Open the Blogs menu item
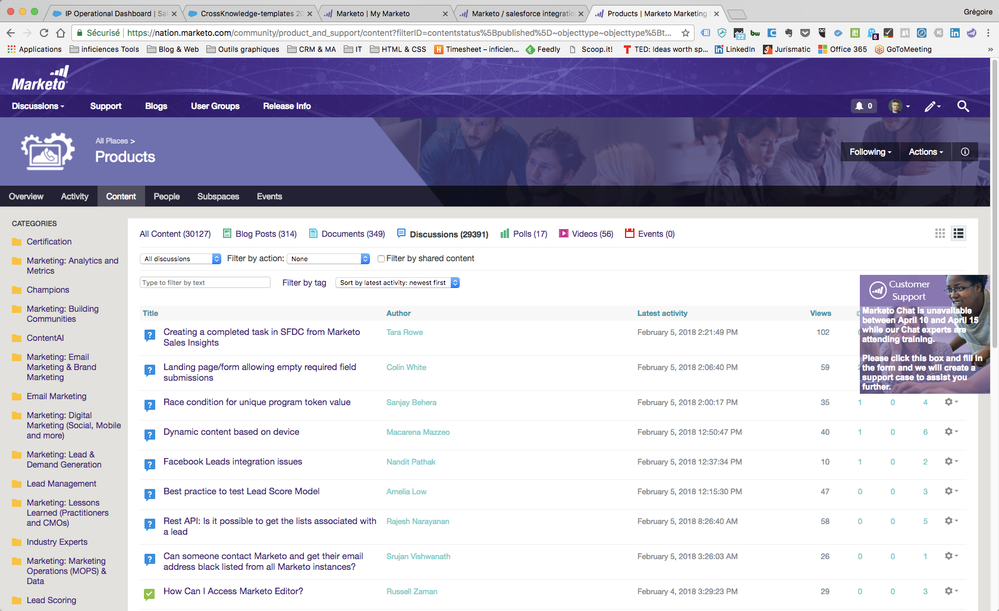This screenshot has height=611, width=999. point(156,106)
